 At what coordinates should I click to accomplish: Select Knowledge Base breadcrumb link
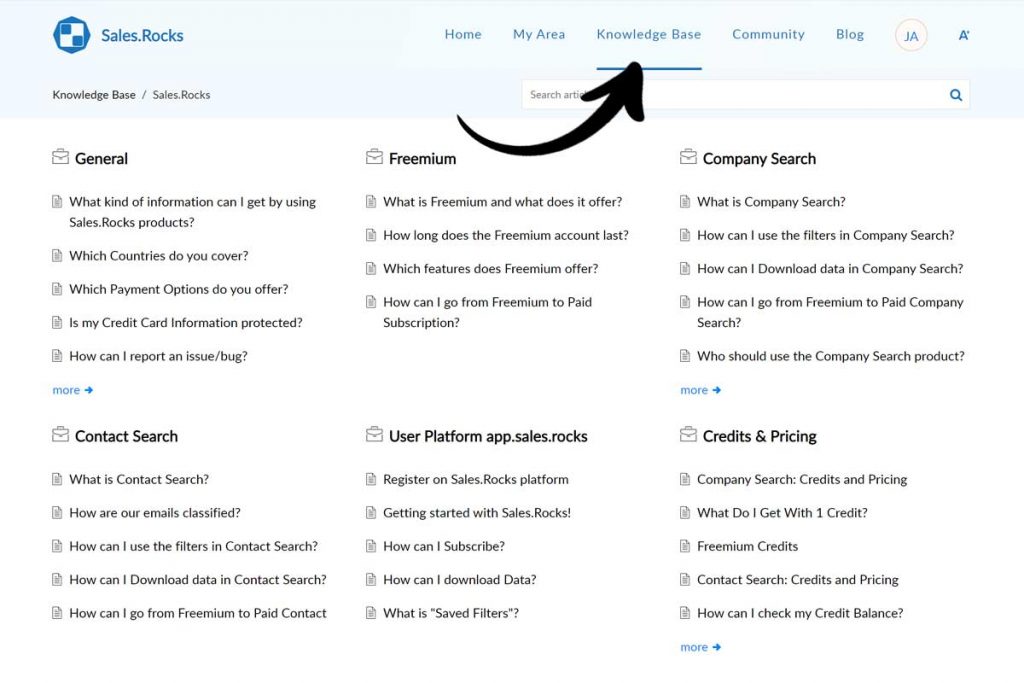click(94, 95)
